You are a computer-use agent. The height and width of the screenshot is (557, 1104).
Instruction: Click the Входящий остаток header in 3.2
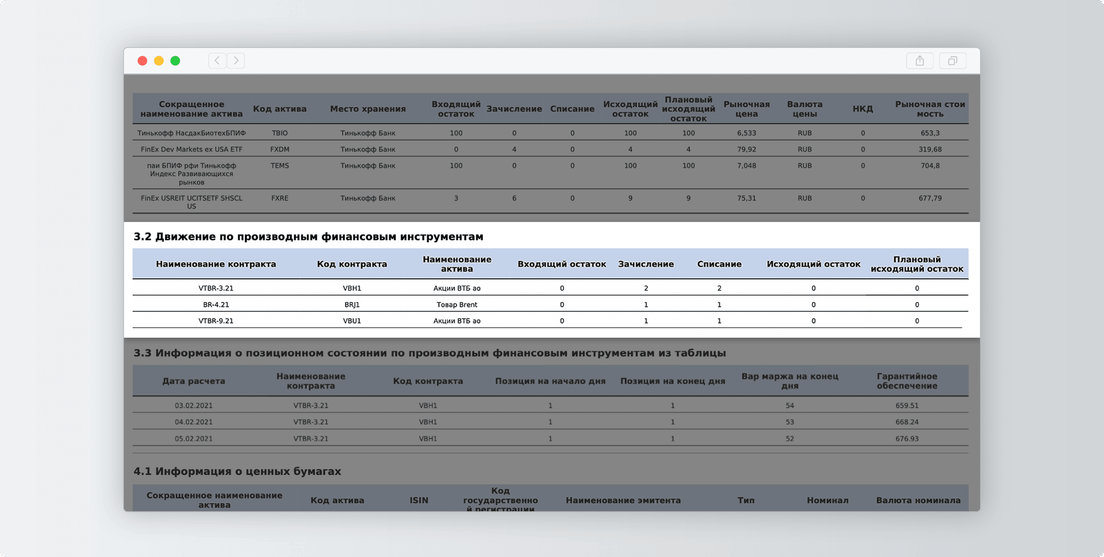tap(562, 264)
